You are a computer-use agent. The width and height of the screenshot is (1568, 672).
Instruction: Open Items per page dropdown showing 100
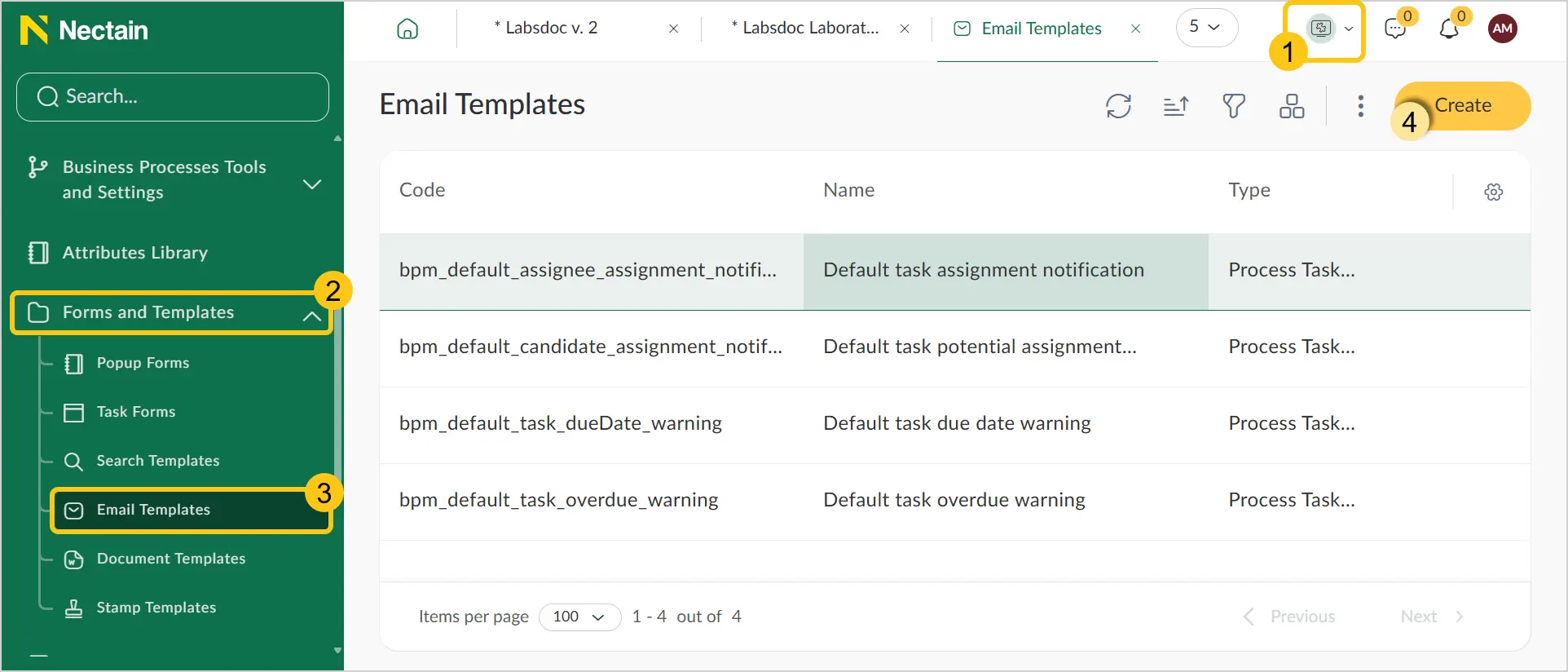[x=579, y=617]
